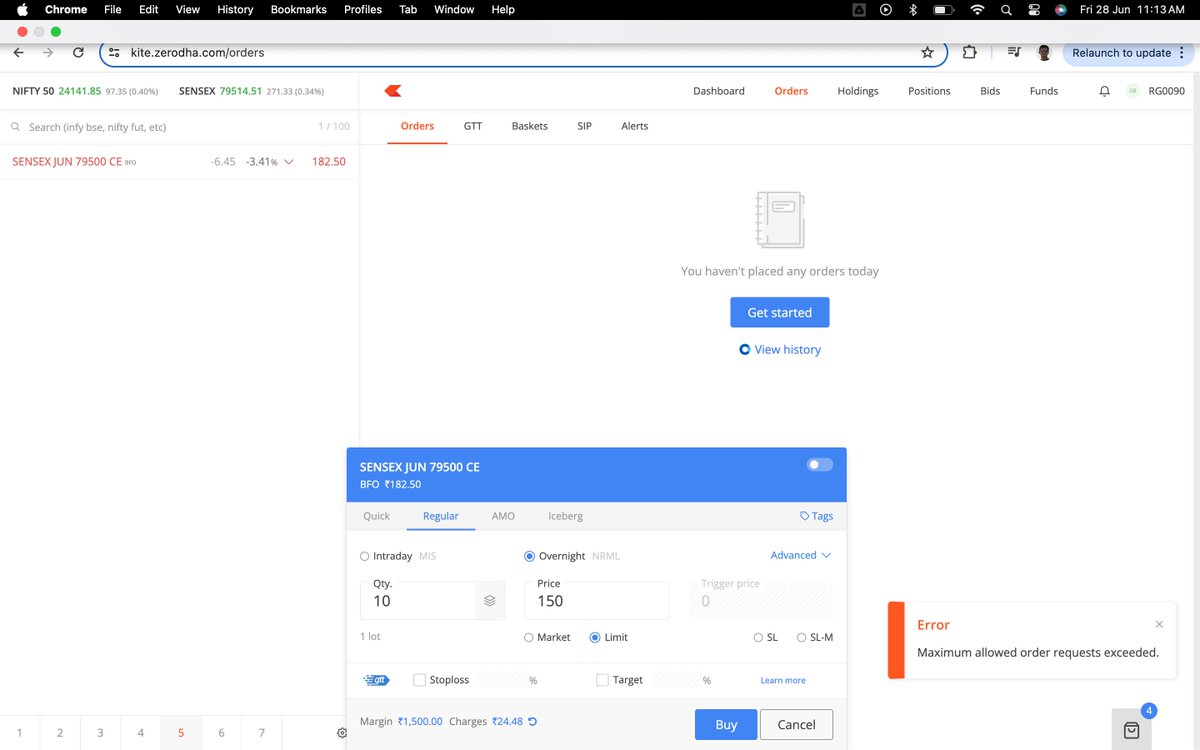Select Limit order type
The height and width of the screenshot is (750, 1200).
pos(595,637)
